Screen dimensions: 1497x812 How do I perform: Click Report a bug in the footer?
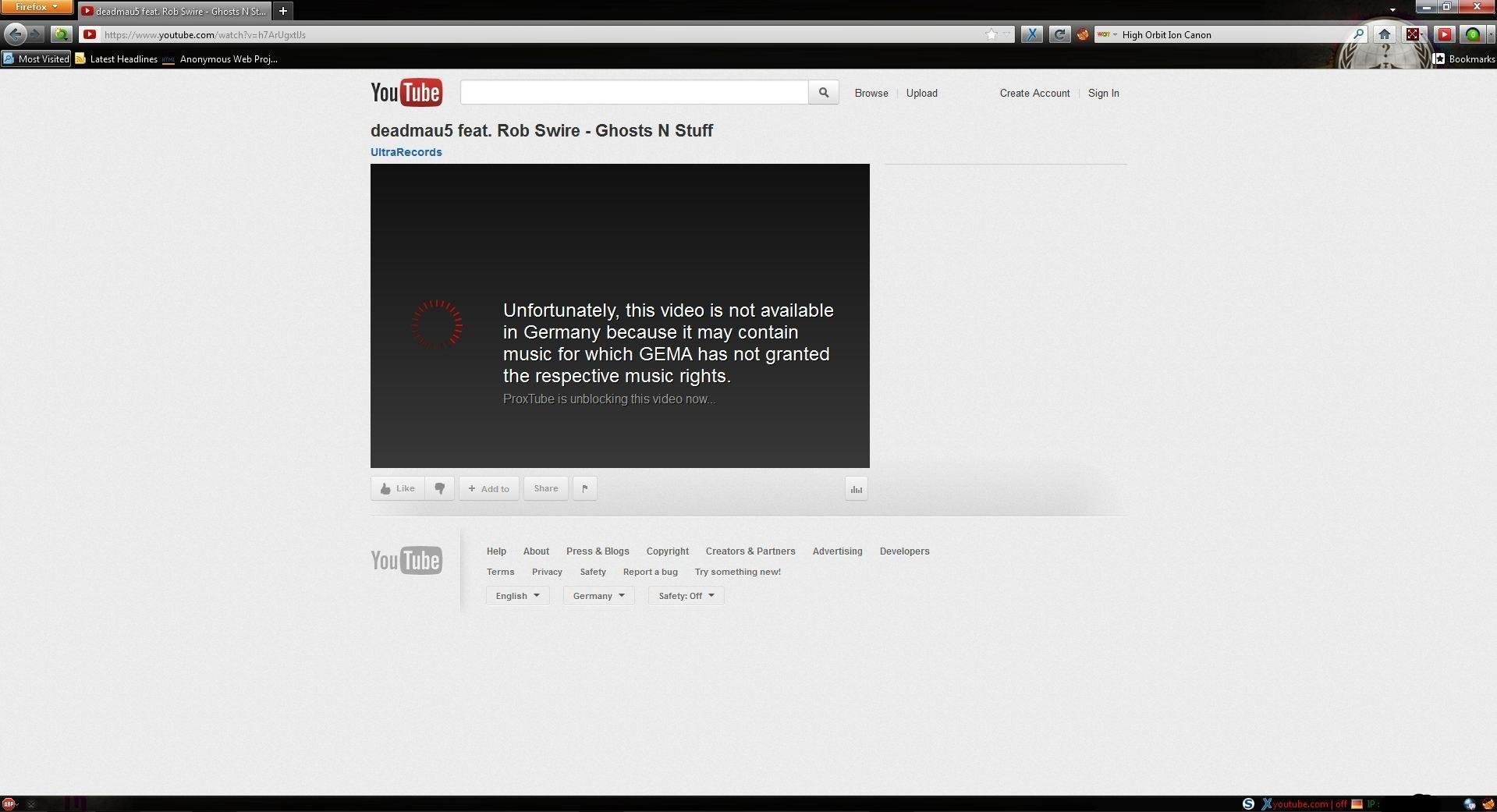pos(651,572)
